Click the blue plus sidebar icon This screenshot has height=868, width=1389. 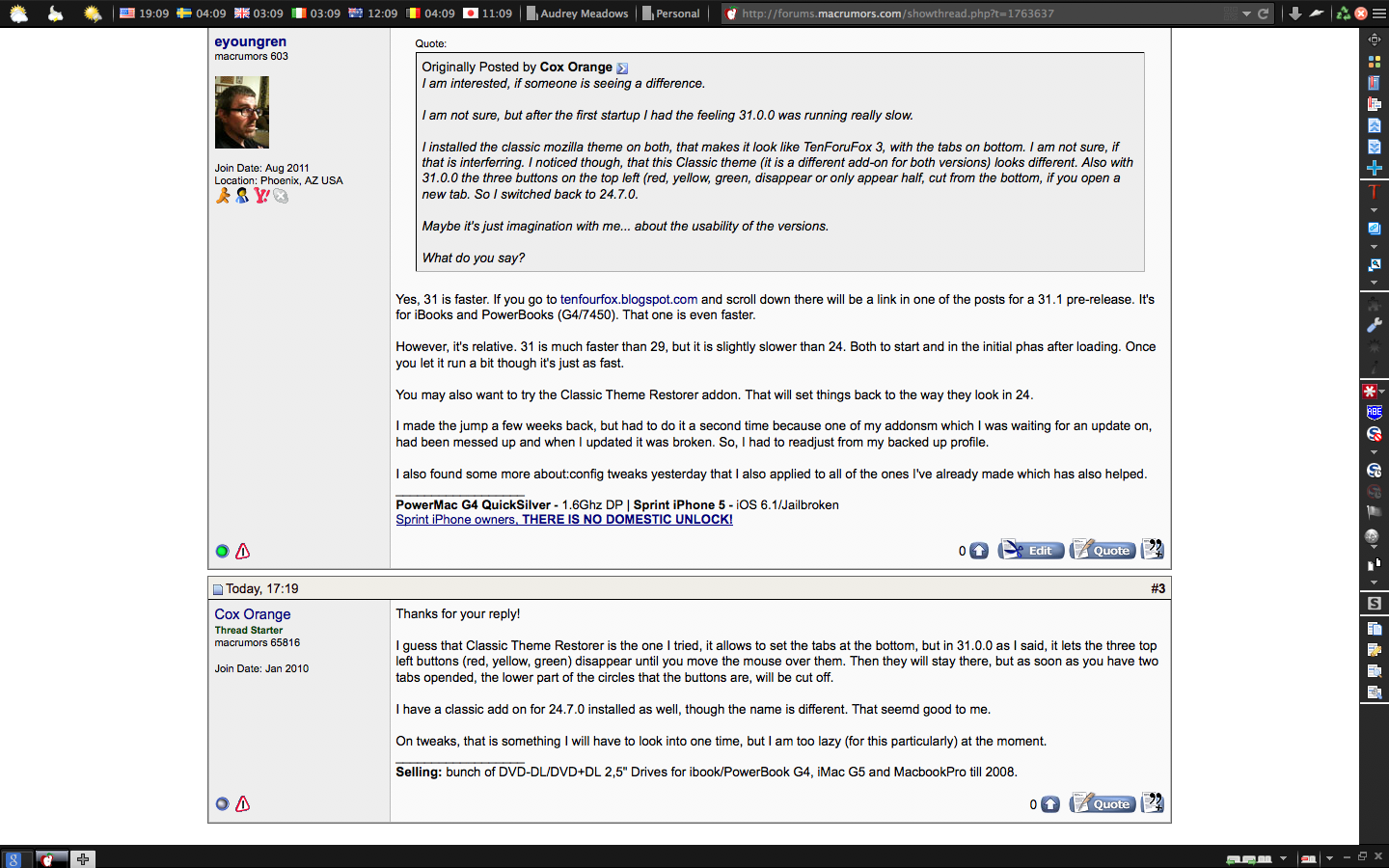(1374, 168)
